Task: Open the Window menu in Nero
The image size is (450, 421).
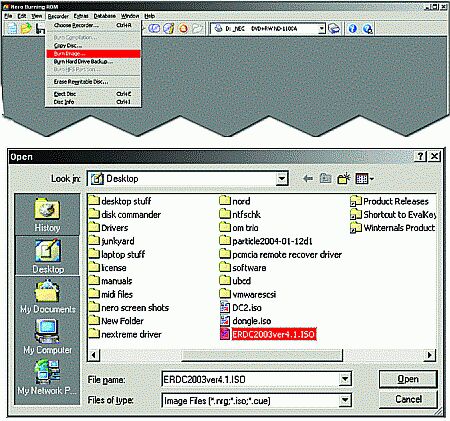Action: [130, 16]
